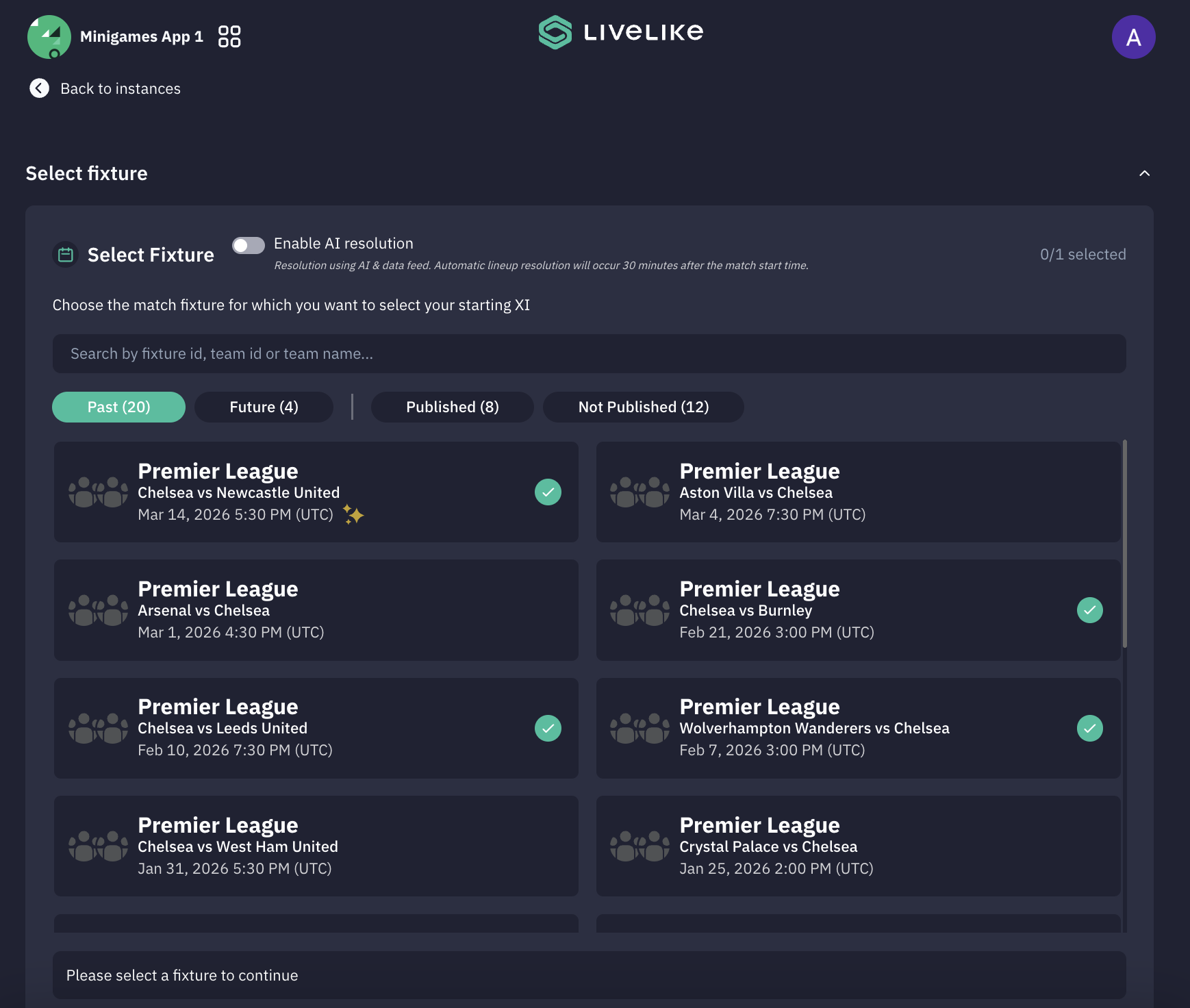Click the Select fixture section heading
Viewport: 1190px width, 1008px height.
pos(86,173)
